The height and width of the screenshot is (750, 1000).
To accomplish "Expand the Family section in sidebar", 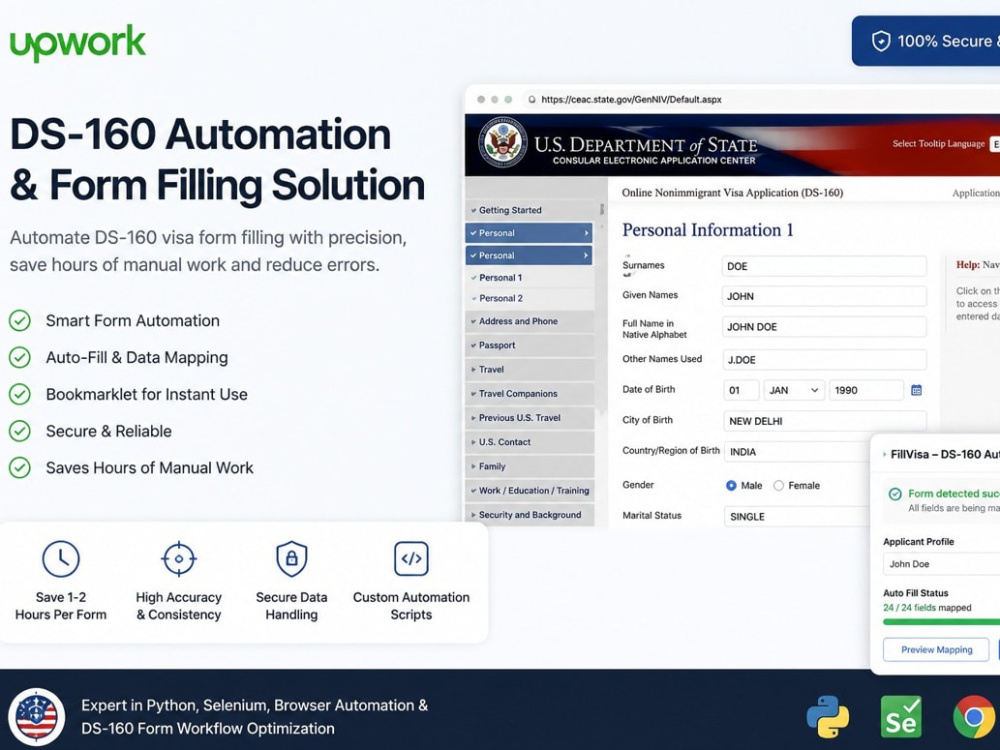I will pos(530,466).
